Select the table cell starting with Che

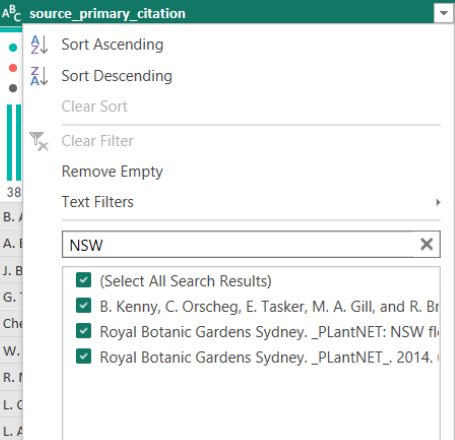pos(11,324)
